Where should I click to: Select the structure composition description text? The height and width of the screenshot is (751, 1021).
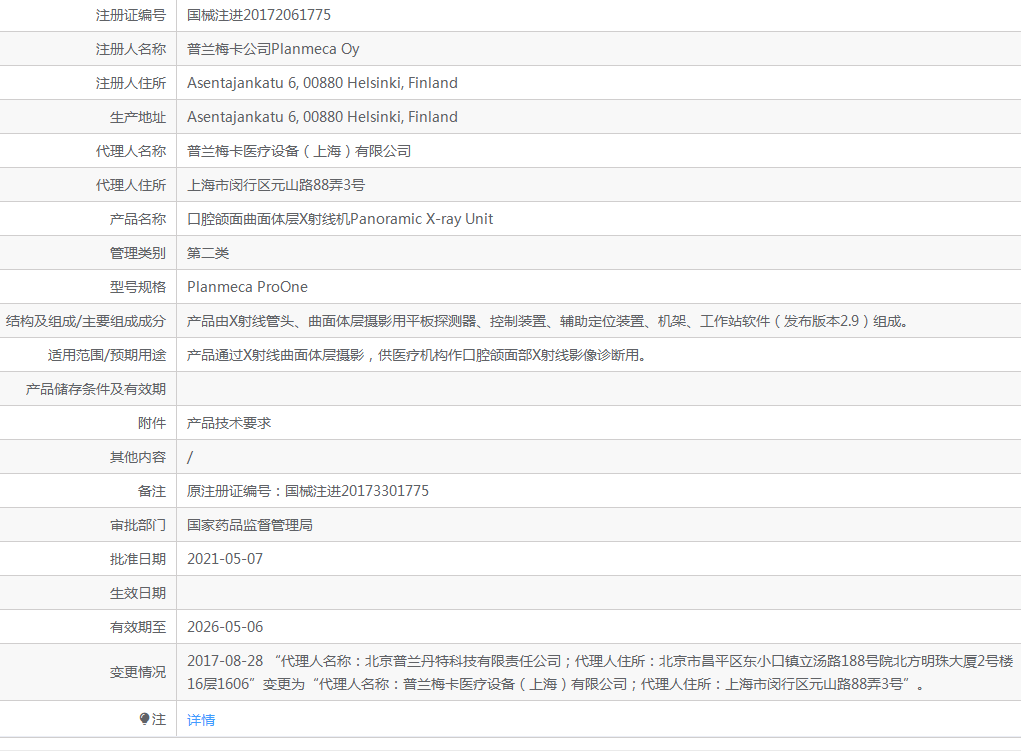point(548,321)
